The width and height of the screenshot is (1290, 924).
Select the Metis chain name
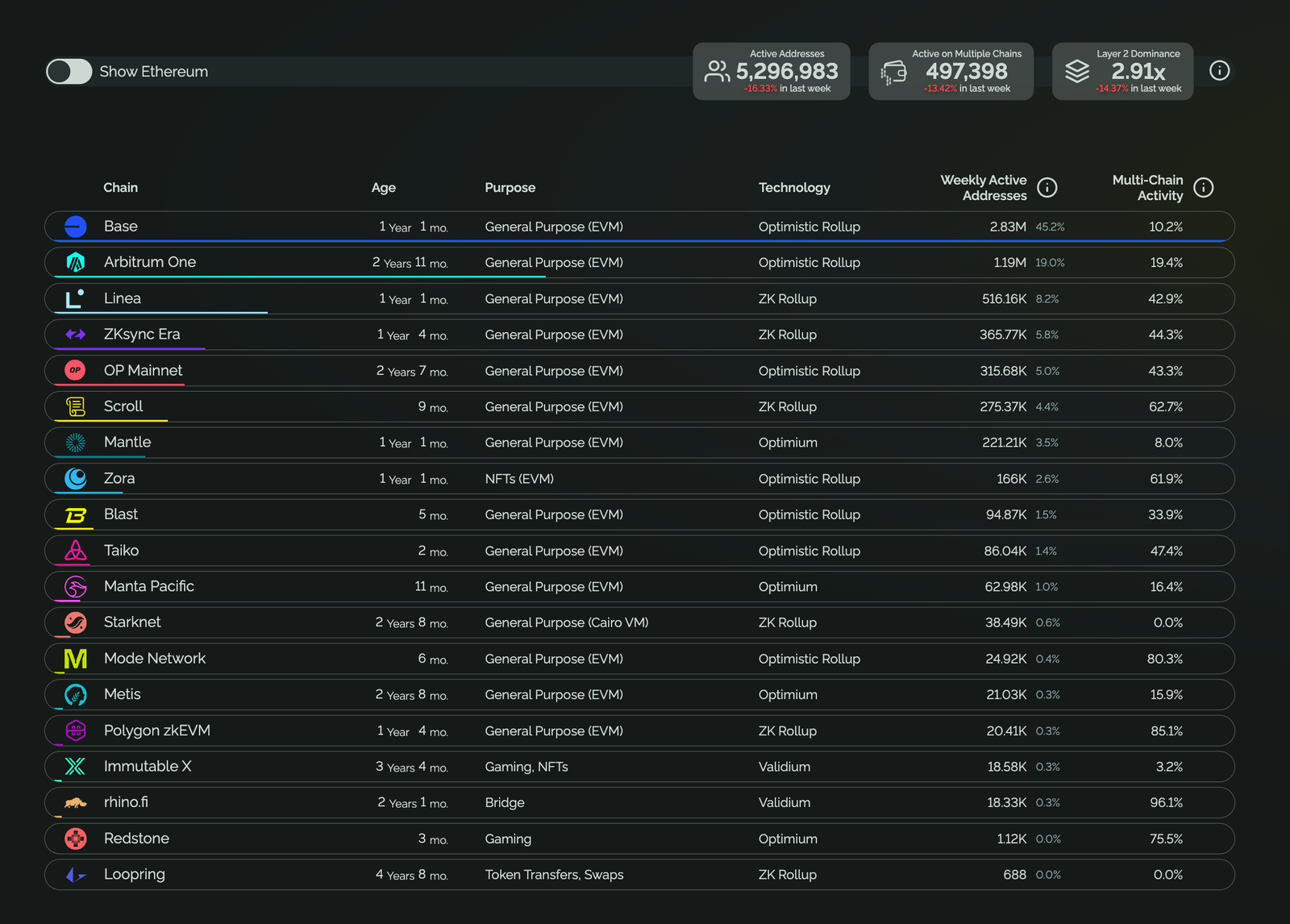(x=123, y=694)
